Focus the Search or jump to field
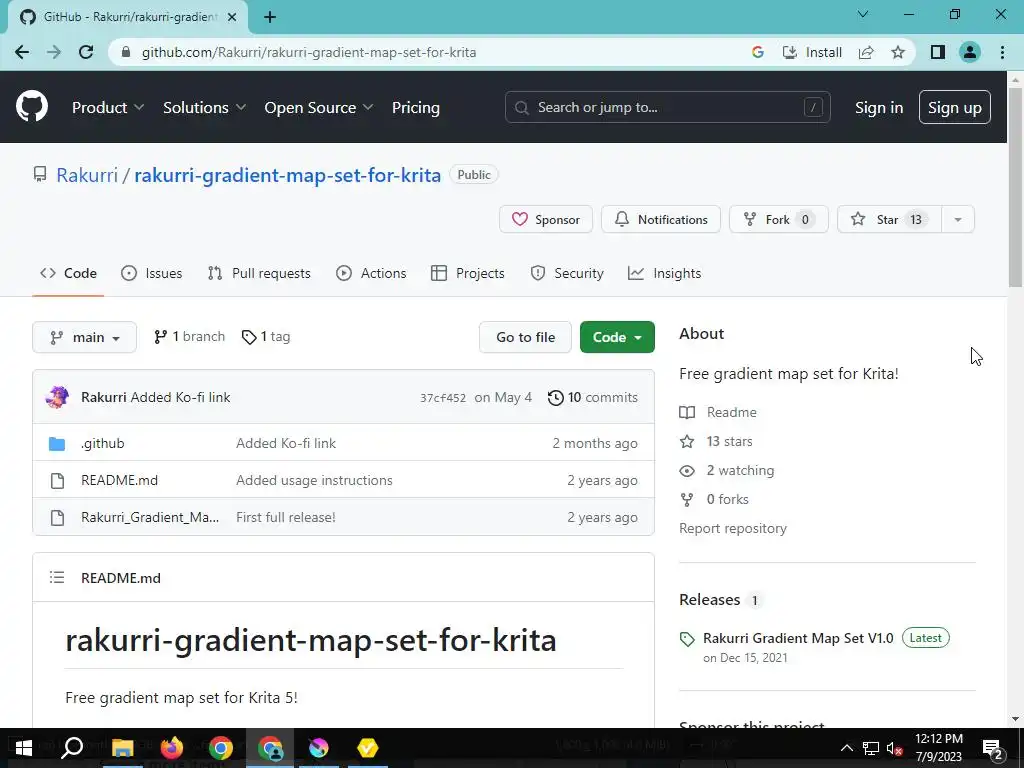This screenshot has width=1024, height=768. pos(667,107)
